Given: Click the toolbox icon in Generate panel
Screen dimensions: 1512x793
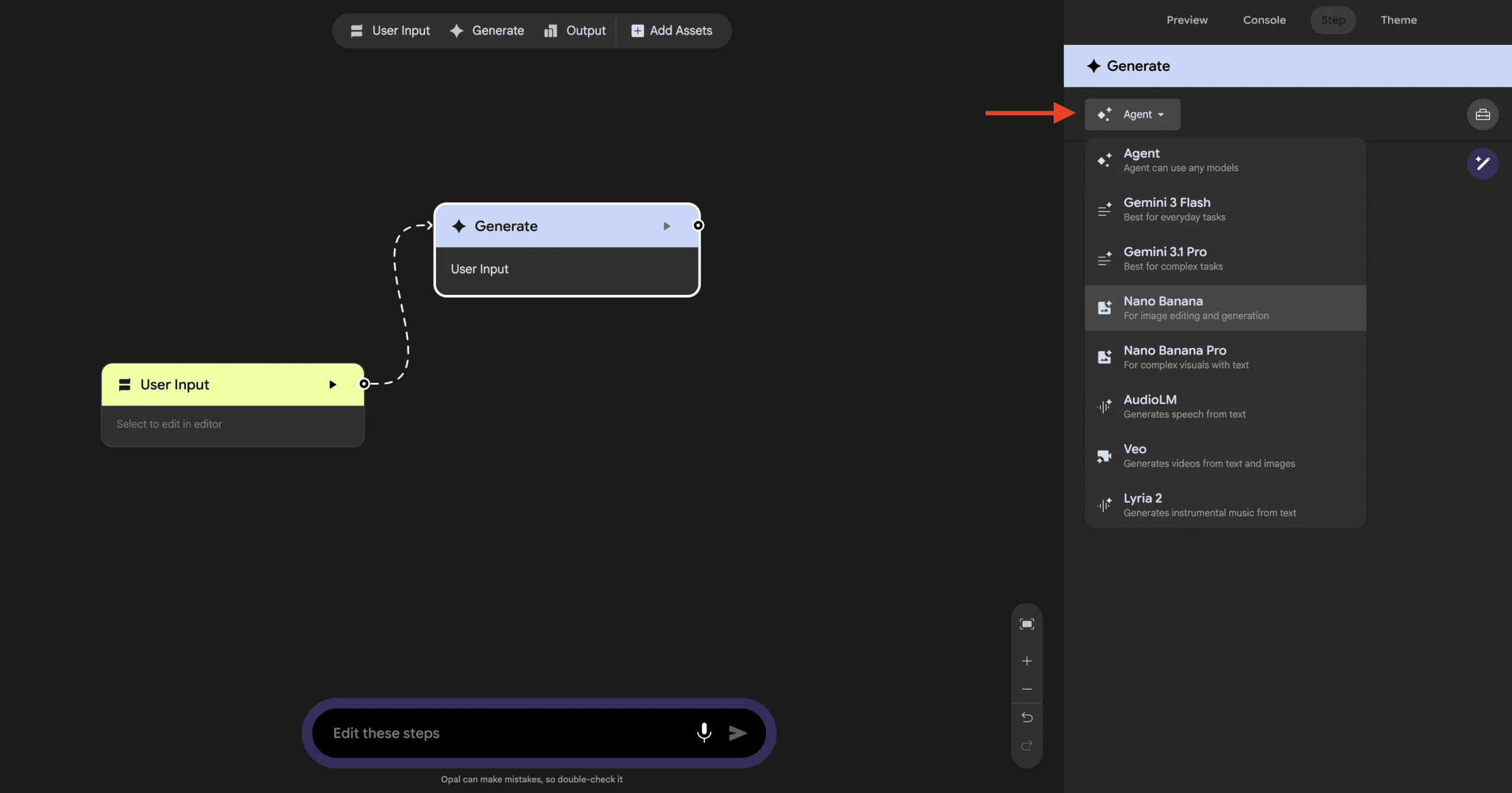Looking at the screenshot, I should tap(1482, 115).
